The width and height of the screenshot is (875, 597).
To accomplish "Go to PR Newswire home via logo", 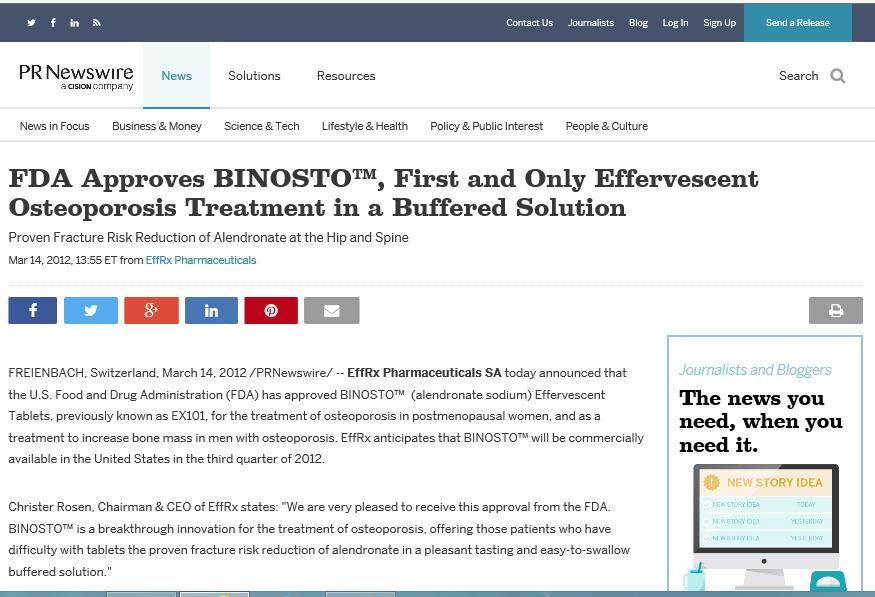I will (76, 76).
